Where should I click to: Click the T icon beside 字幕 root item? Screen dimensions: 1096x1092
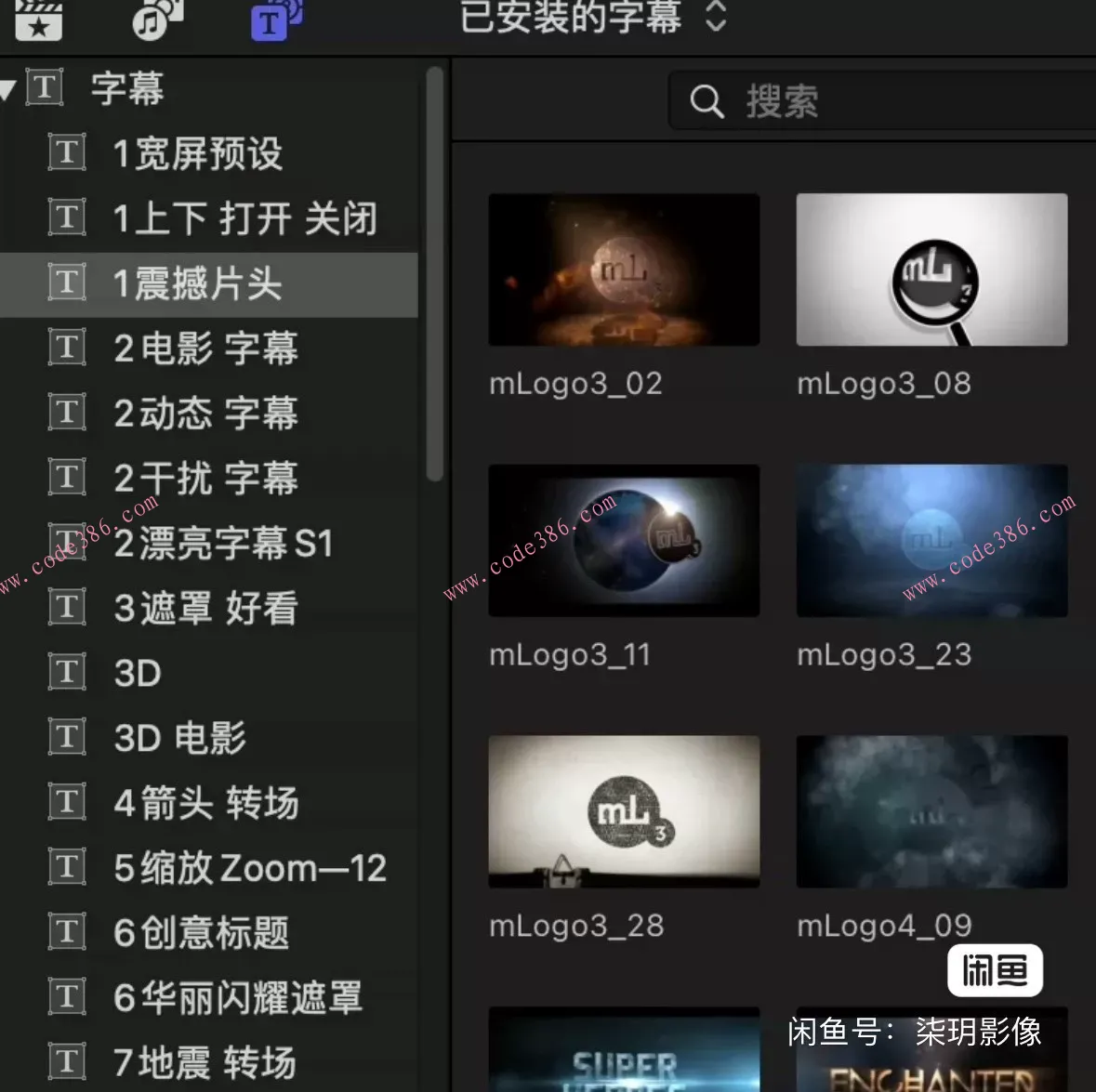(43, 88)
